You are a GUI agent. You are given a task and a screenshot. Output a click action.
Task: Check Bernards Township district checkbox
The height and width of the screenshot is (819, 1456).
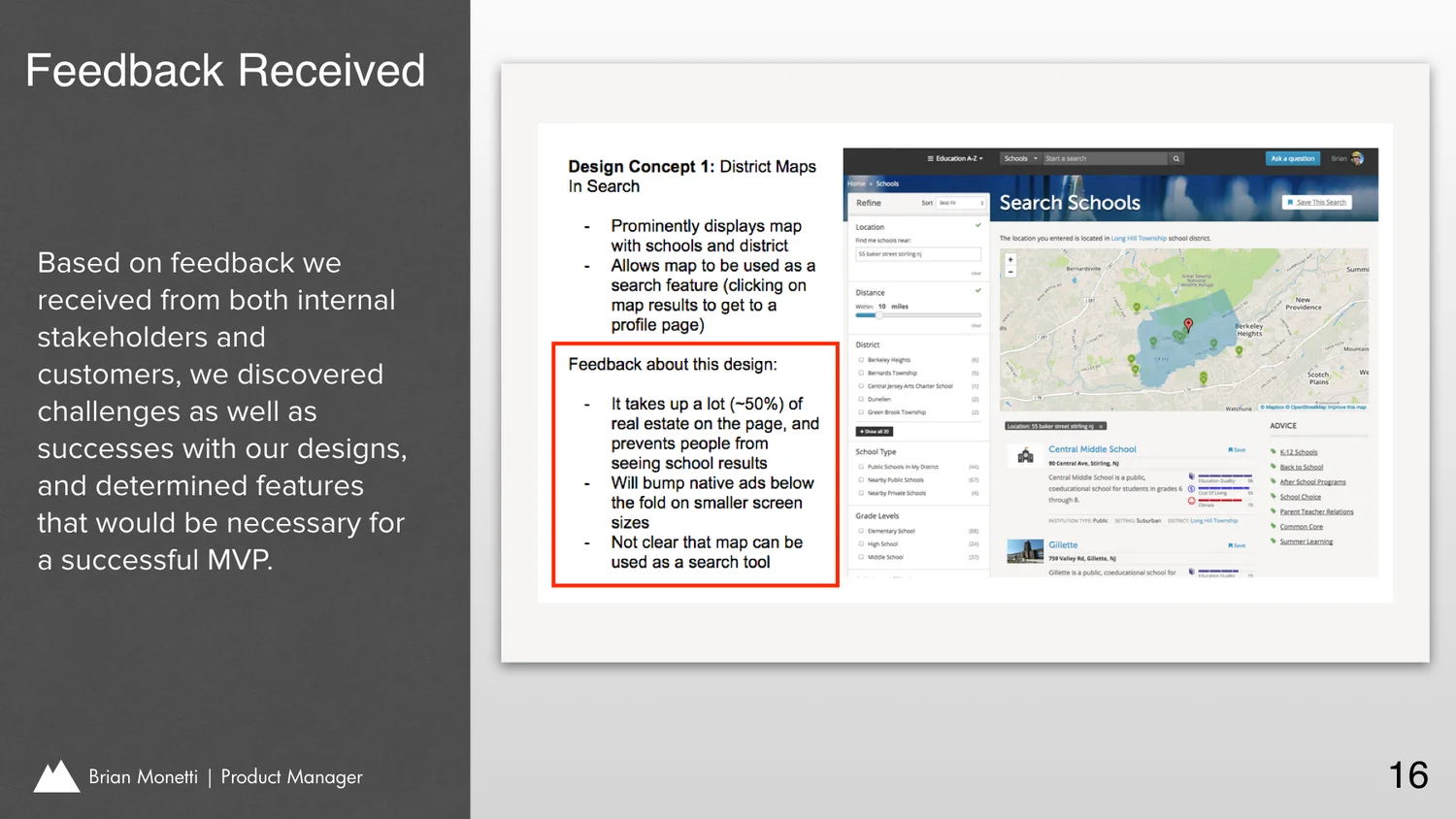861,373
